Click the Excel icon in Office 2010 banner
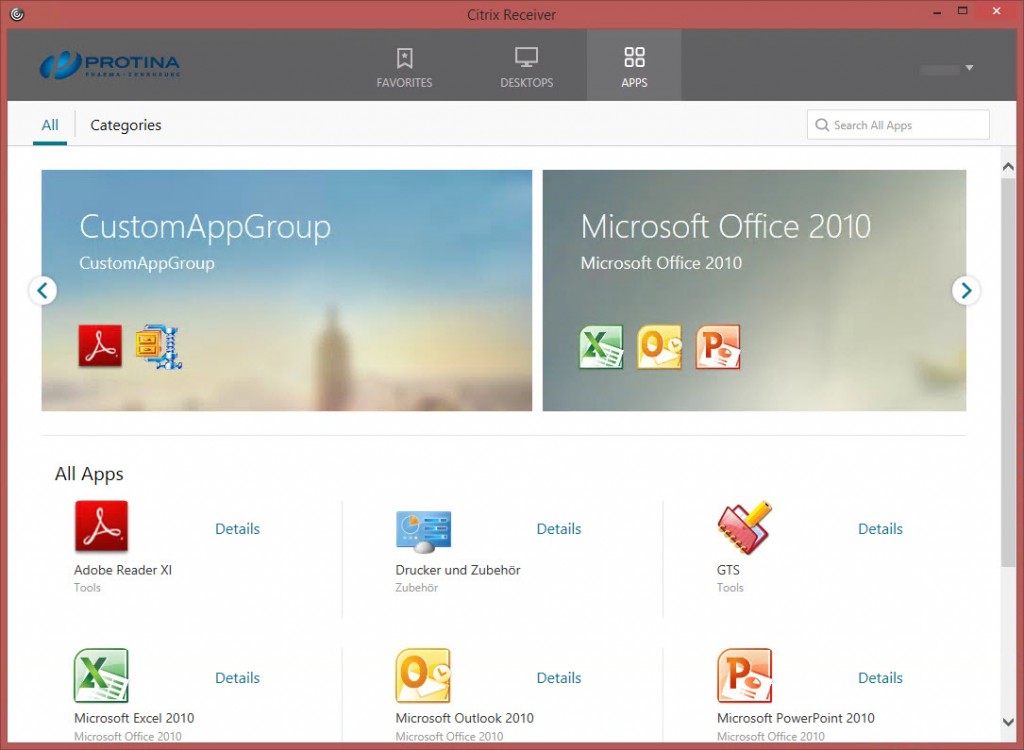Image resolution: width=1024 pixels, height=750 pixels. 601,347
